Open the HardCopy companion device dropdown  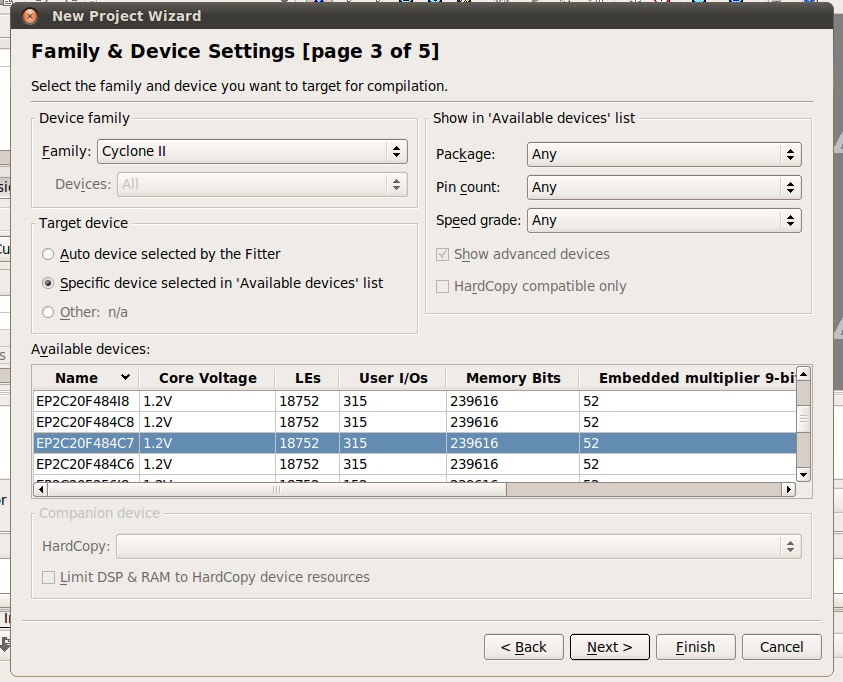459,547
